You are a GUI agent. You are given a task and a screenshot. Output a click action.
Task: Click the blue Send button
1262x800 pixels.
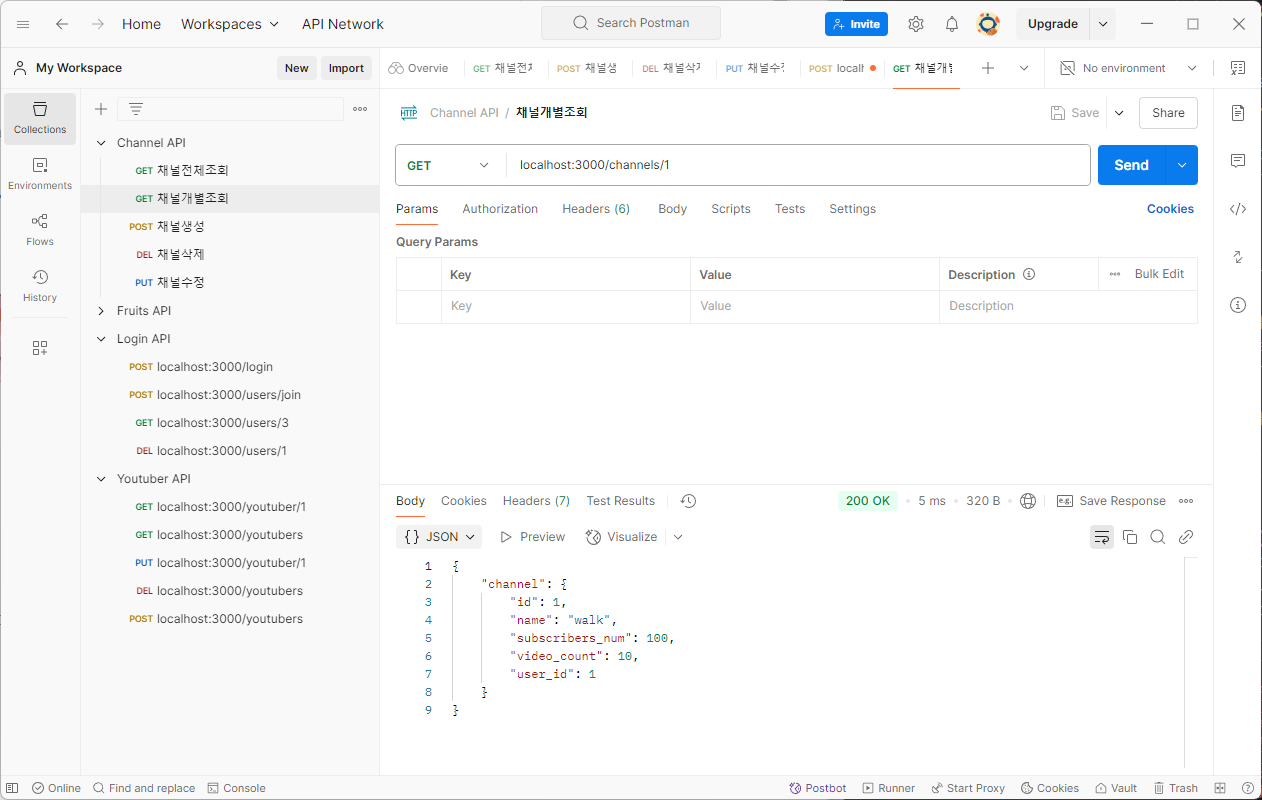click(1132, 165)
